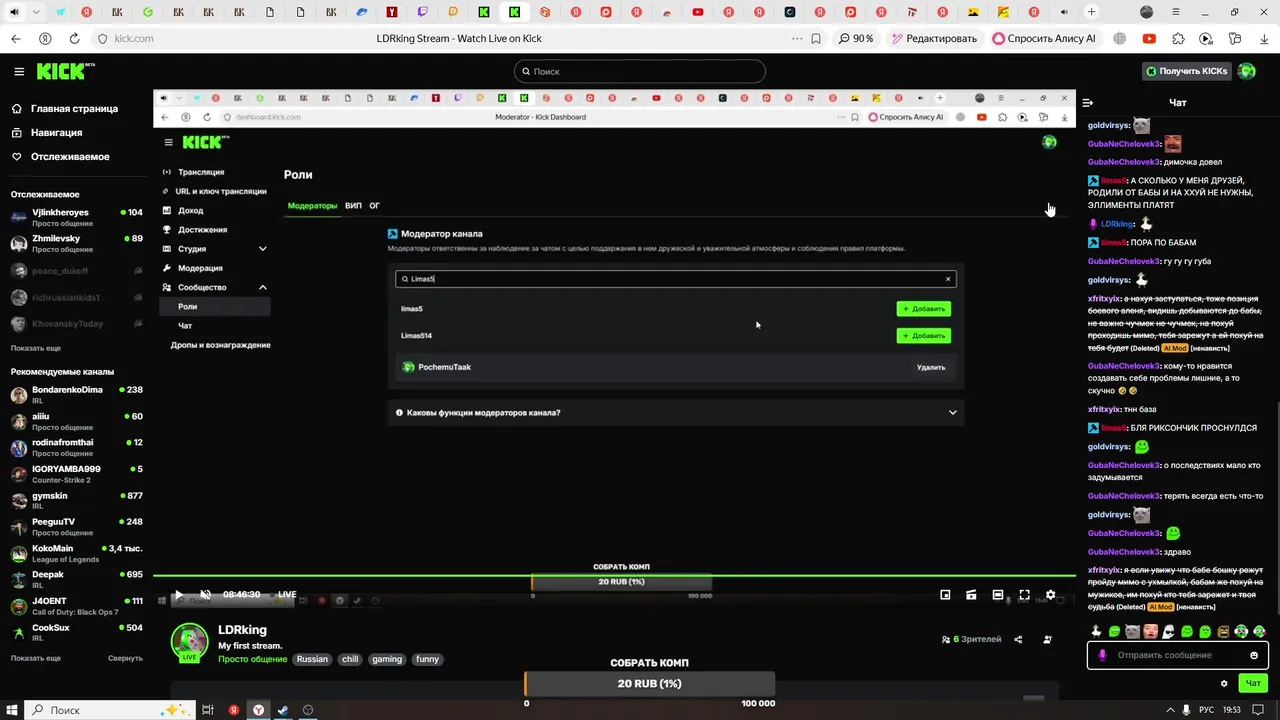Unmute the stream volume
This screenshot has width=1280, height=720.
click(x=205, y=595)
